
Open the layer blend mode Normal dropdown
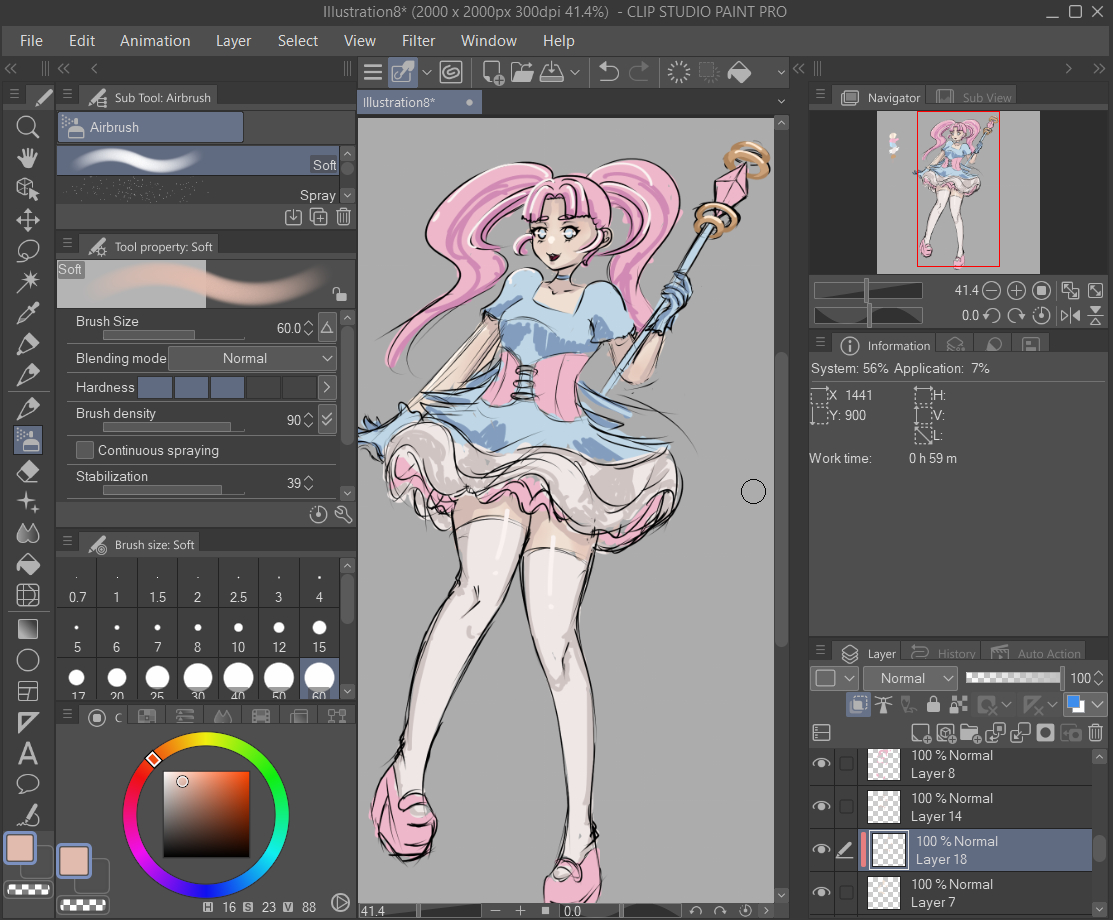[x=911, y=678]
